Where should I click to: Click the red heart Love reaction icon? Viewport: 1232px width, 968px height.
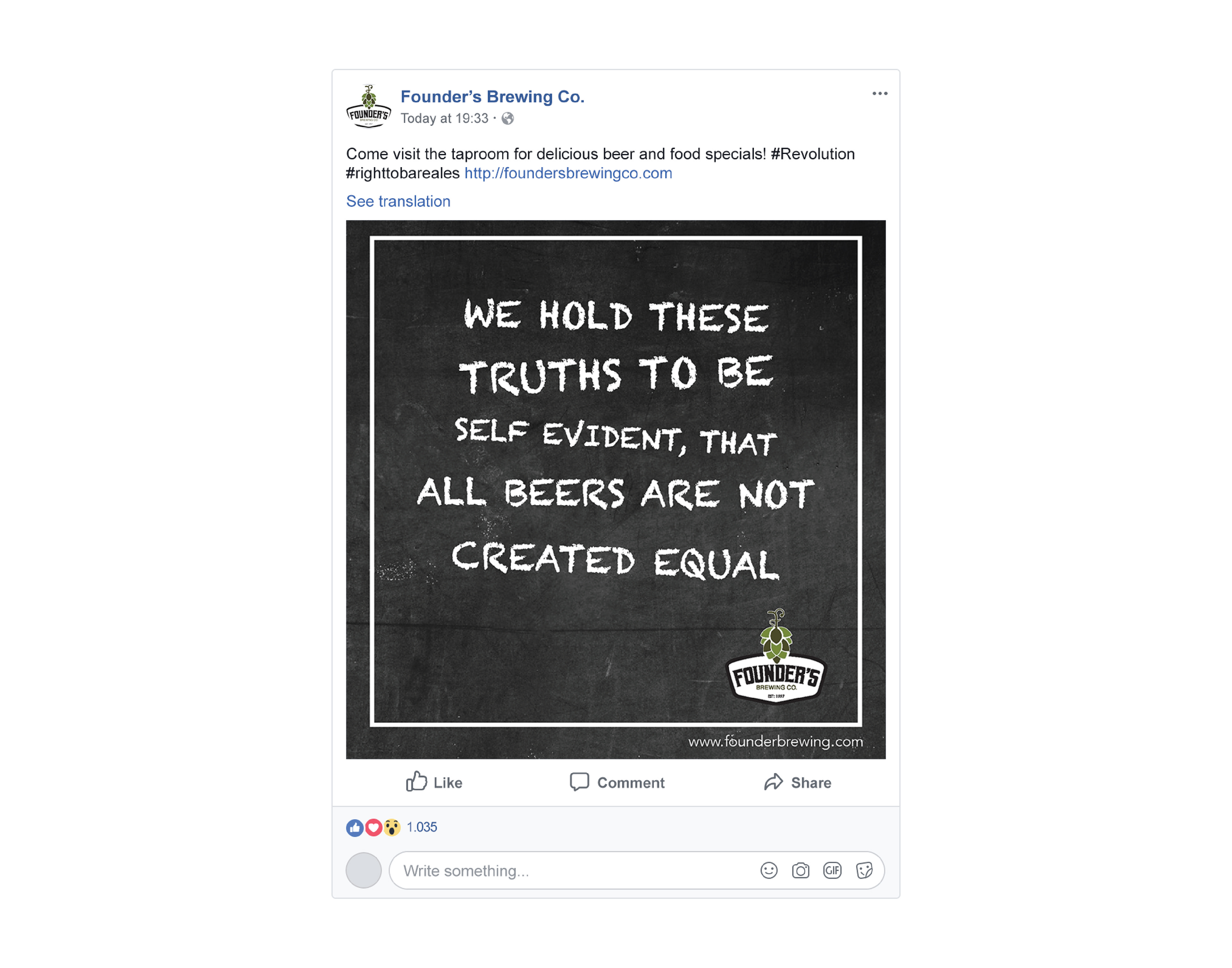coord(373,828)
